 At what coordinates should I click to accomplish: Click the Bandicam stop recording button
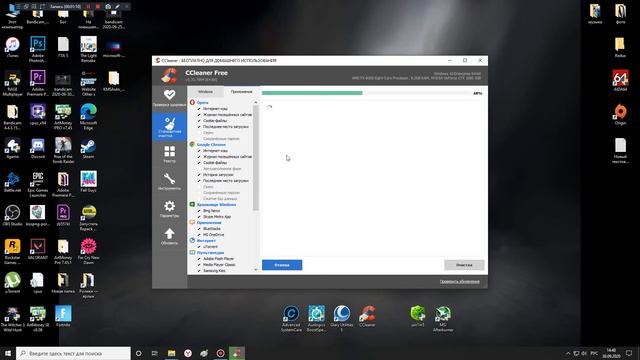coord(98,7)
